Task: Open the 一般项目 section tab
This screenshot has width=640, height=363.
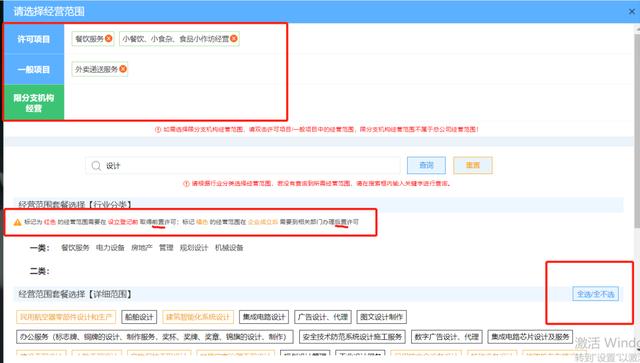Action: pos(34,69)
